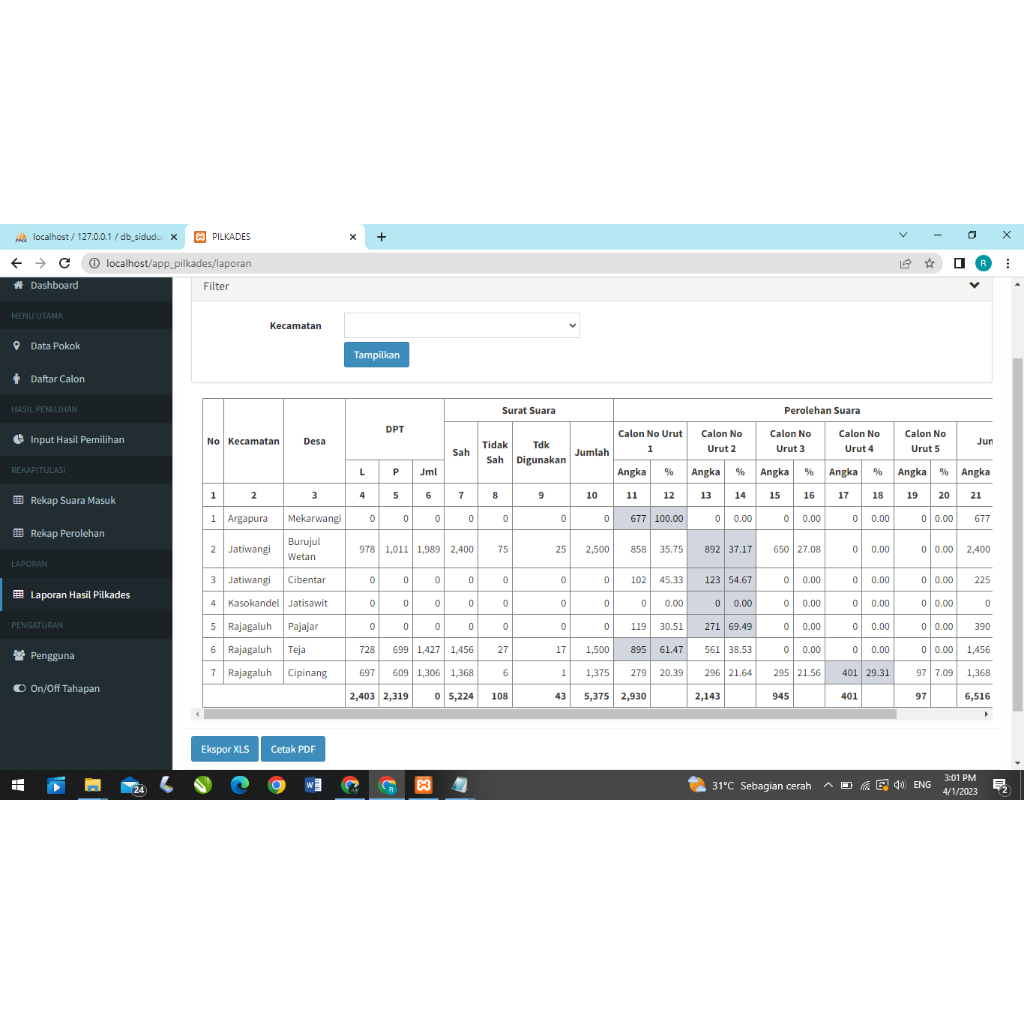
Task: Click the Ekspor XLS button
Action: (225, 749)
